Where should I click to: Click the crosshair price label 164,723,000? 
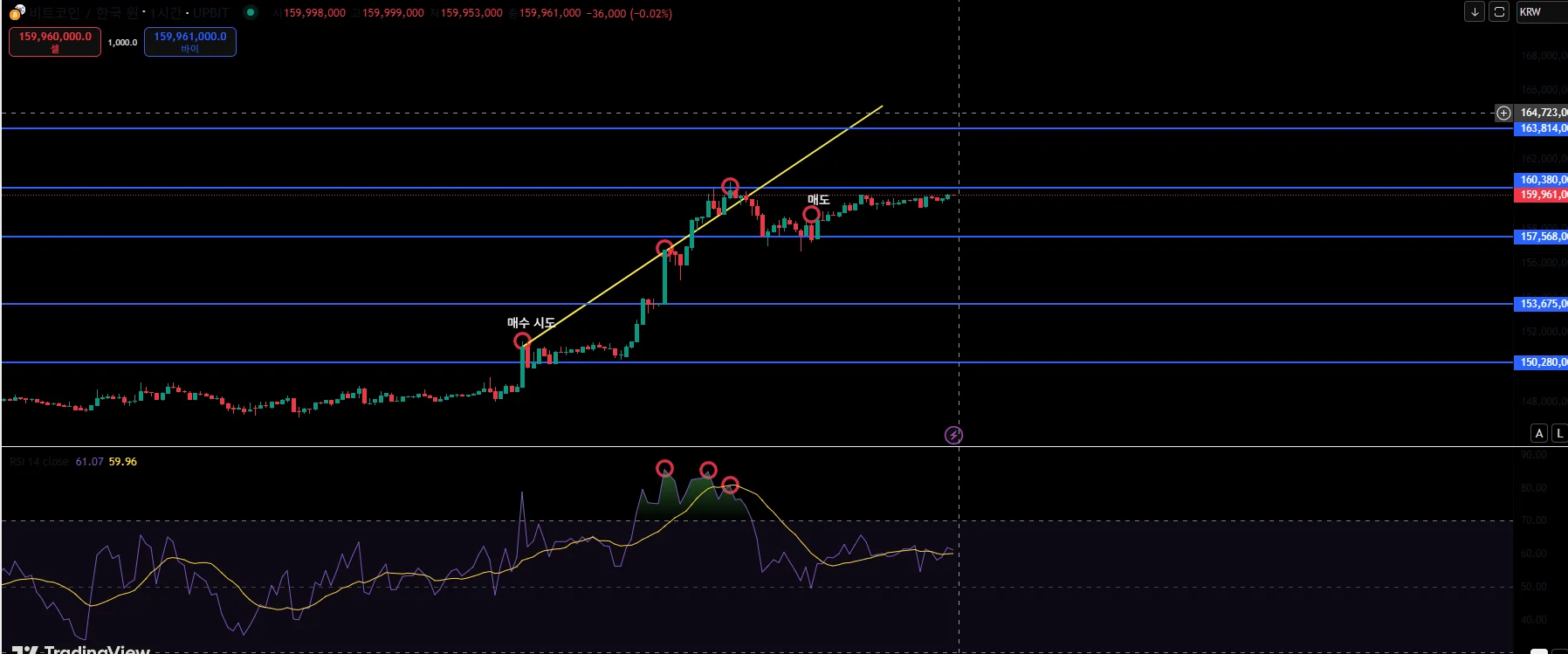click(x=1542, y=113)
